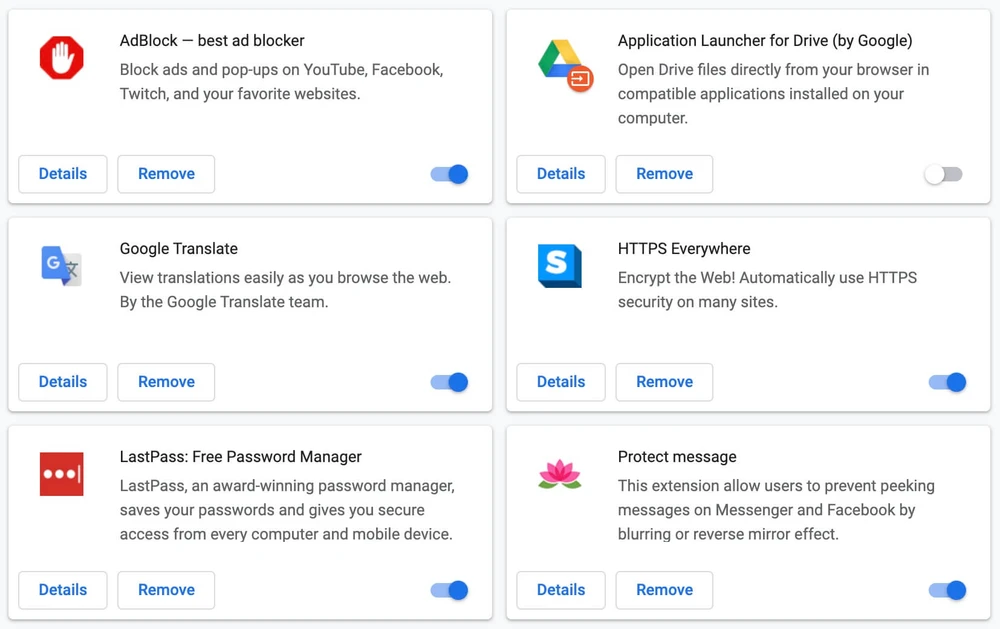Open Details for AdBlock
The image size is (1000, 629).
coord(63,174)
